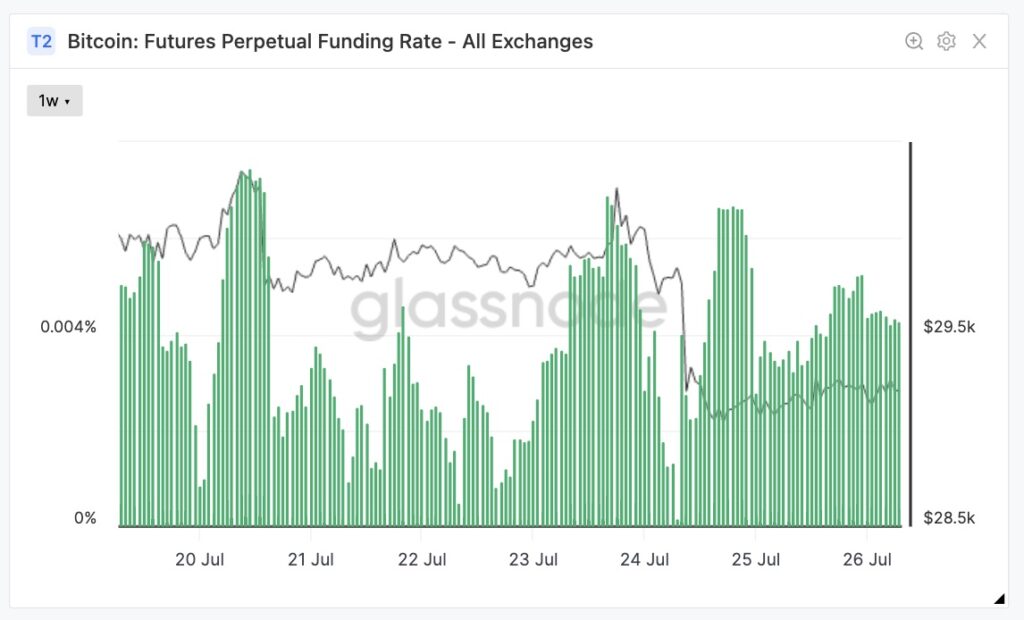Viewport: 1024px width, 620px height.
Task: Click the $29.5k price axis label
Action: [946, 327]
